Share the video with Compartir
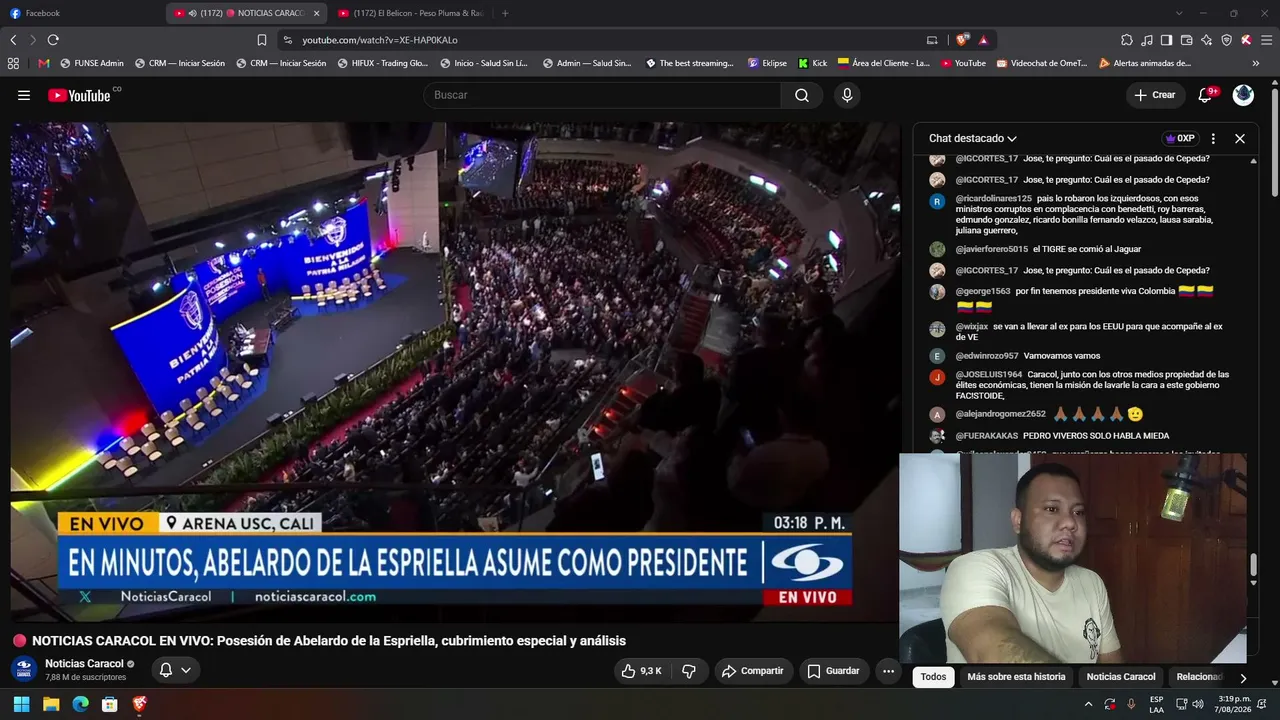 753,671
